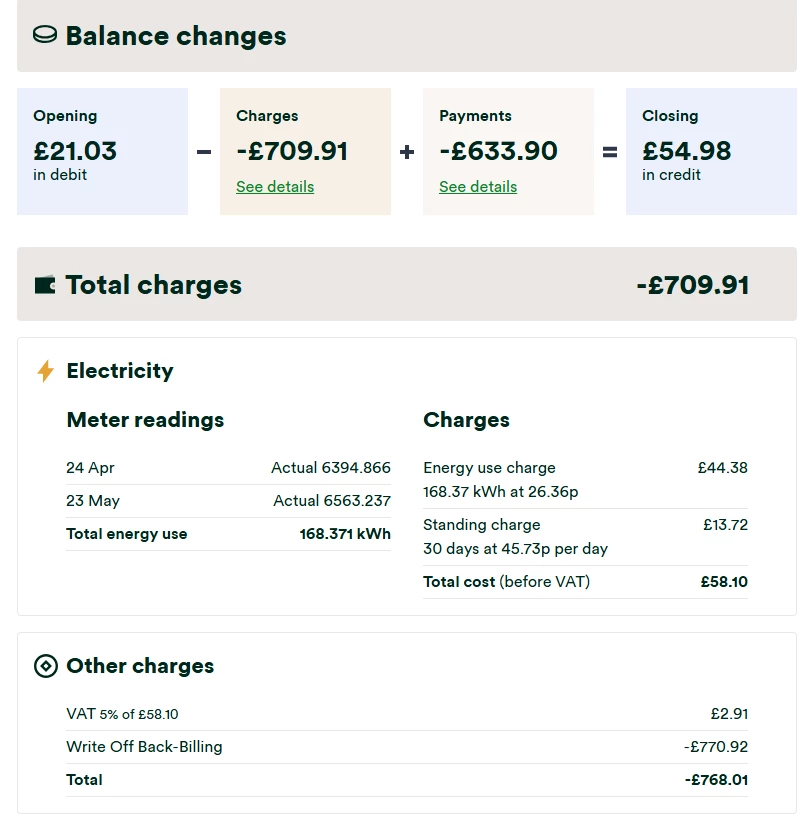This screenshot has height=824, width=806.
Task: Select the 23 May meter reading row
Action: [x=228, y=501]
